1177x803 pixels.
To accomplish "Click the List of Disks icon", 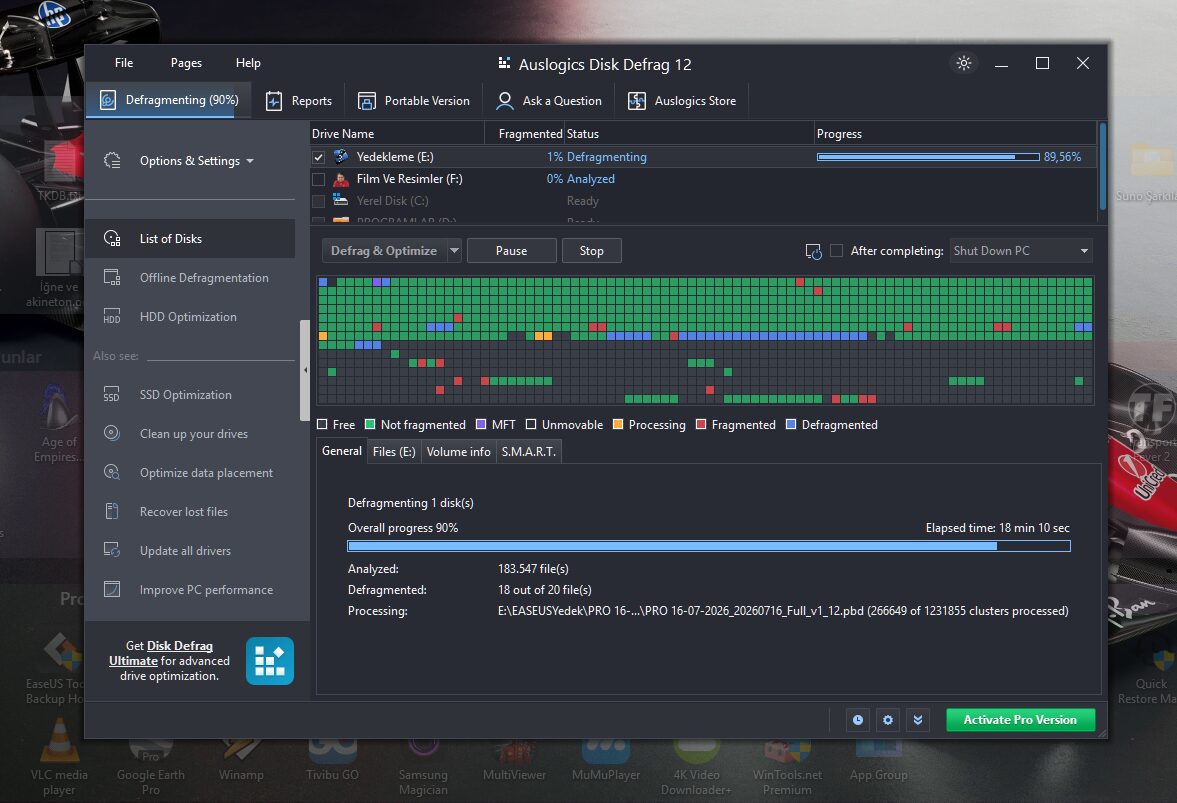I will 112,239.
